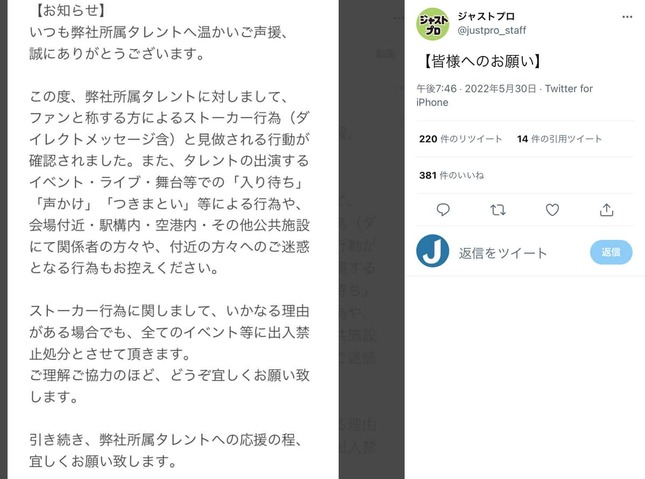Open the ジャストプロ account name
645x479 pixels.
pyautogui.click(x=486, y=16)
